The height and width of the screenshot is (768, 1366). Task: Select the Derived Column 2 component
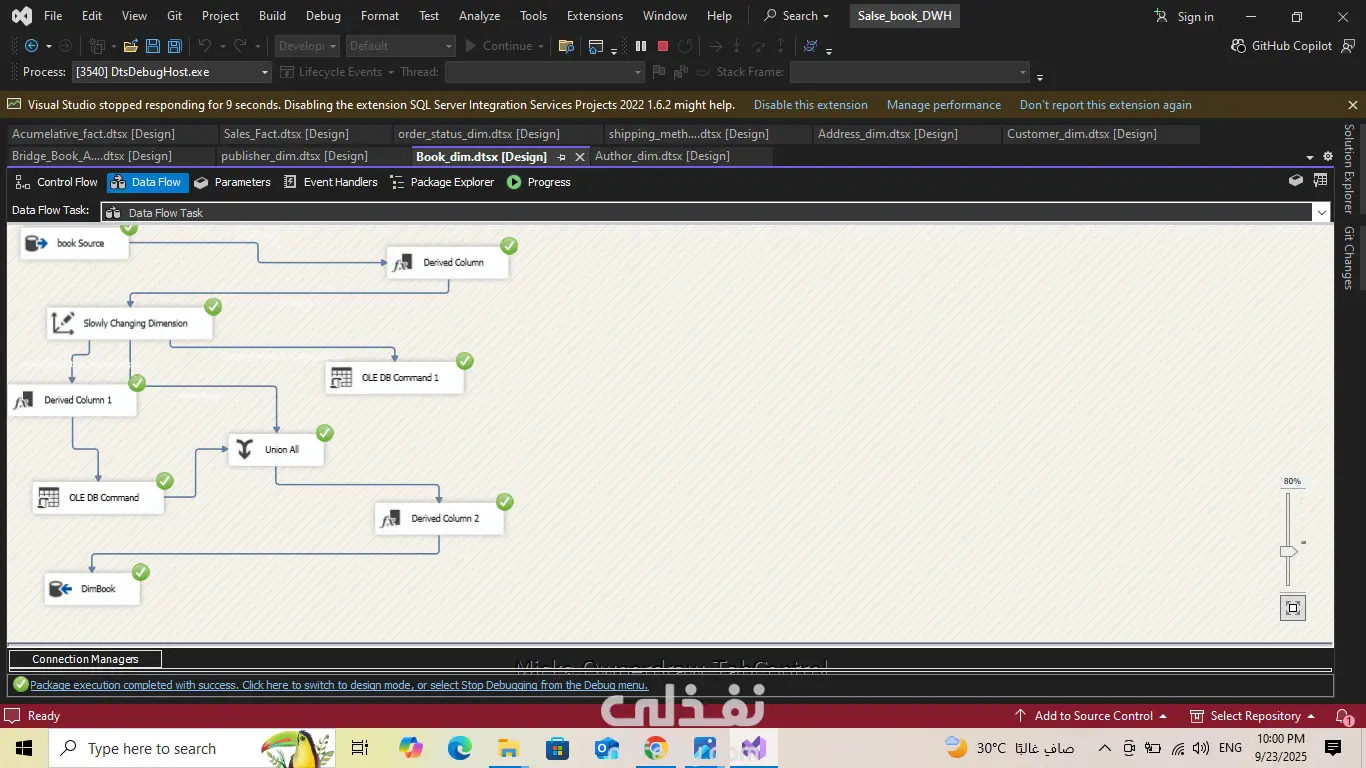click(439, 518)
